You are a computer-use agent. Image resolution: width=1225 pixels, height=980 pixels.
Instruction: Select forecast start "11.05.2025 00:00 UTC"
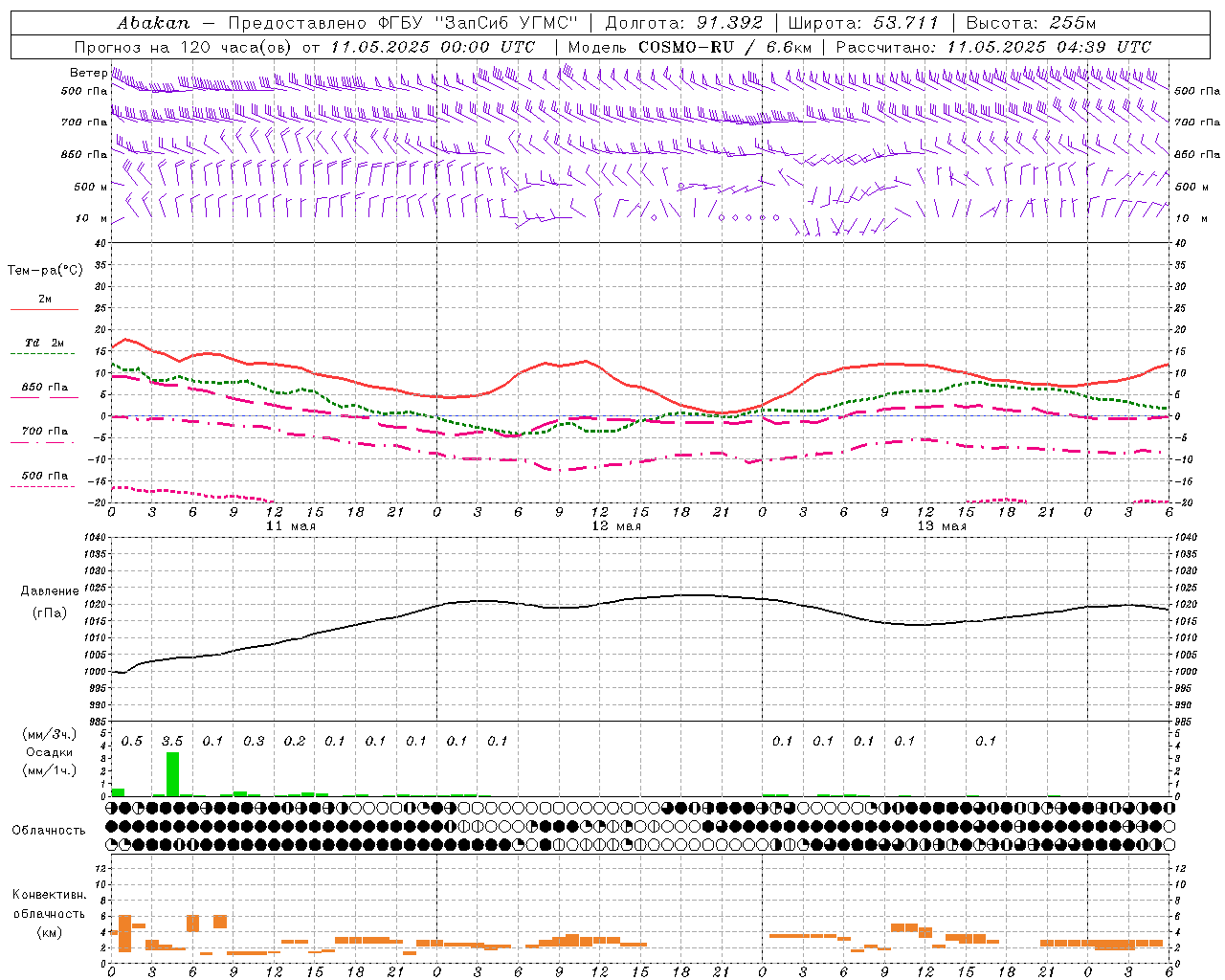(x=433, y=47)
